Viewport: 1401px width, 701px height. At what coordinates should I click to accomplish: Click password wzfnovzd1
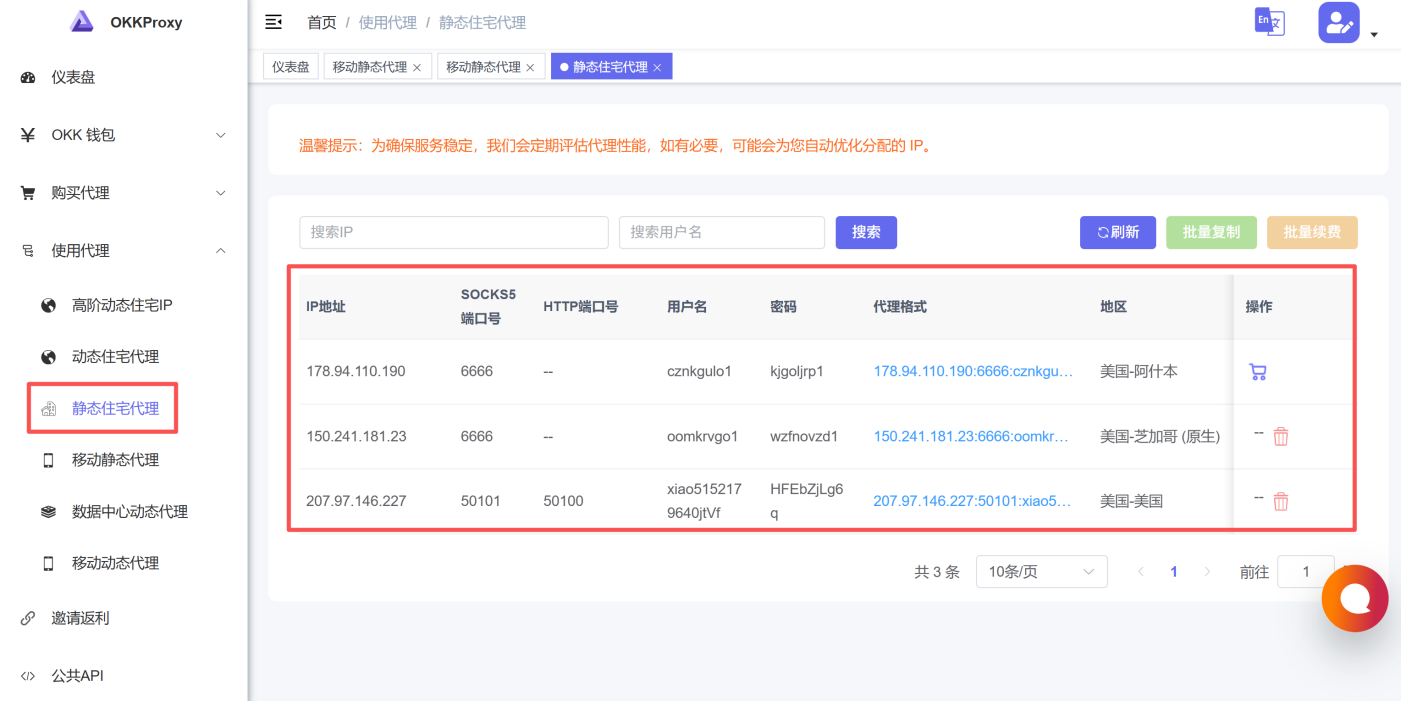(x=804, y=436)
